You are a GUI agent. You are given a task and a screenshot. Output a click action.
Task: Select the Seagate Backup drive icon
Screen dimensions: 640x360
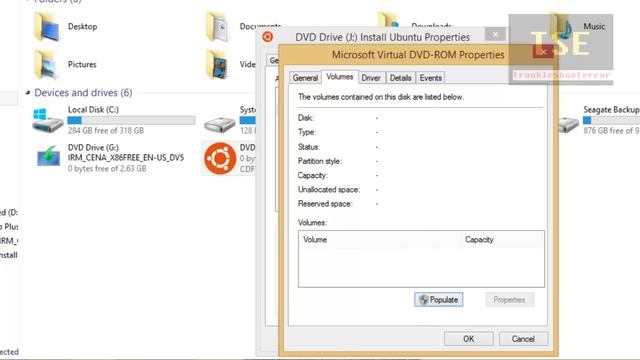[569, 124]
